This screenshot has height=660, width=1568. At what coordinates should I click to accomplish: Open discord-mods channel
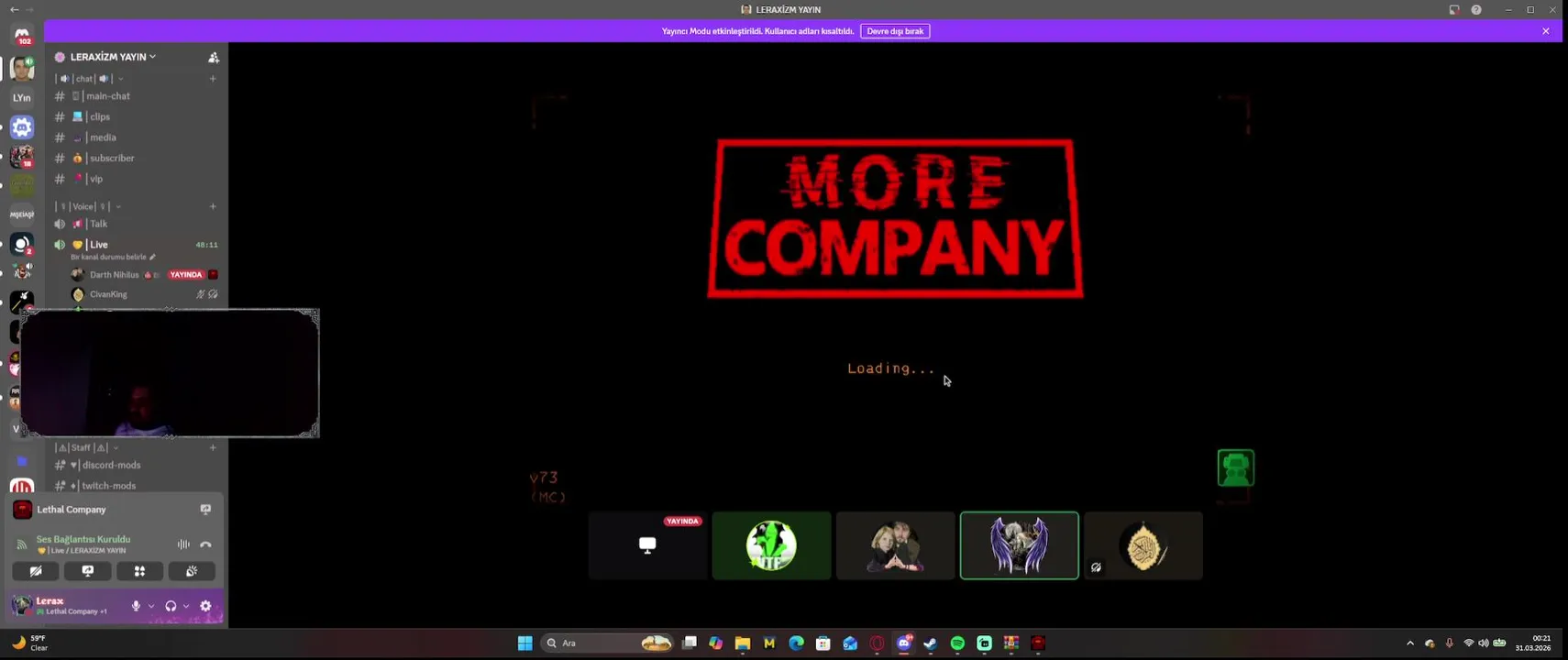coord(137,466)
